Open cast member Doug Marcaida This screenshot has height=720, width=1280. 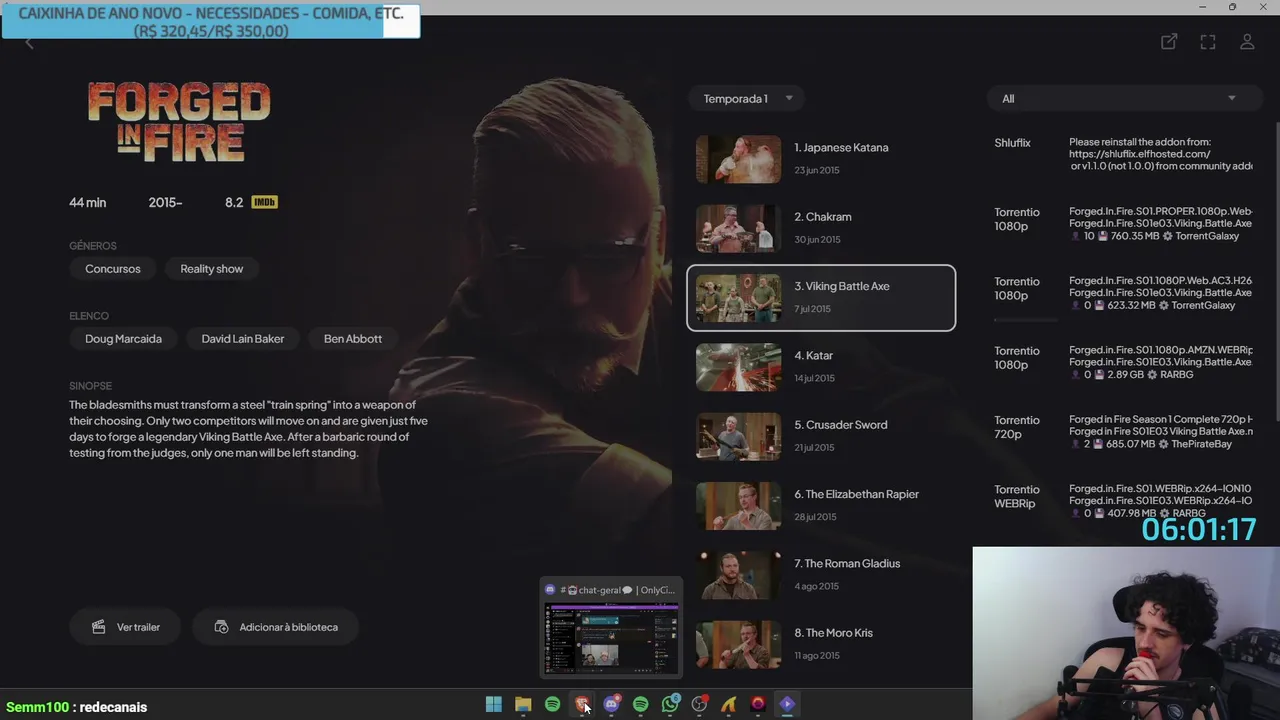coord(123,338)
